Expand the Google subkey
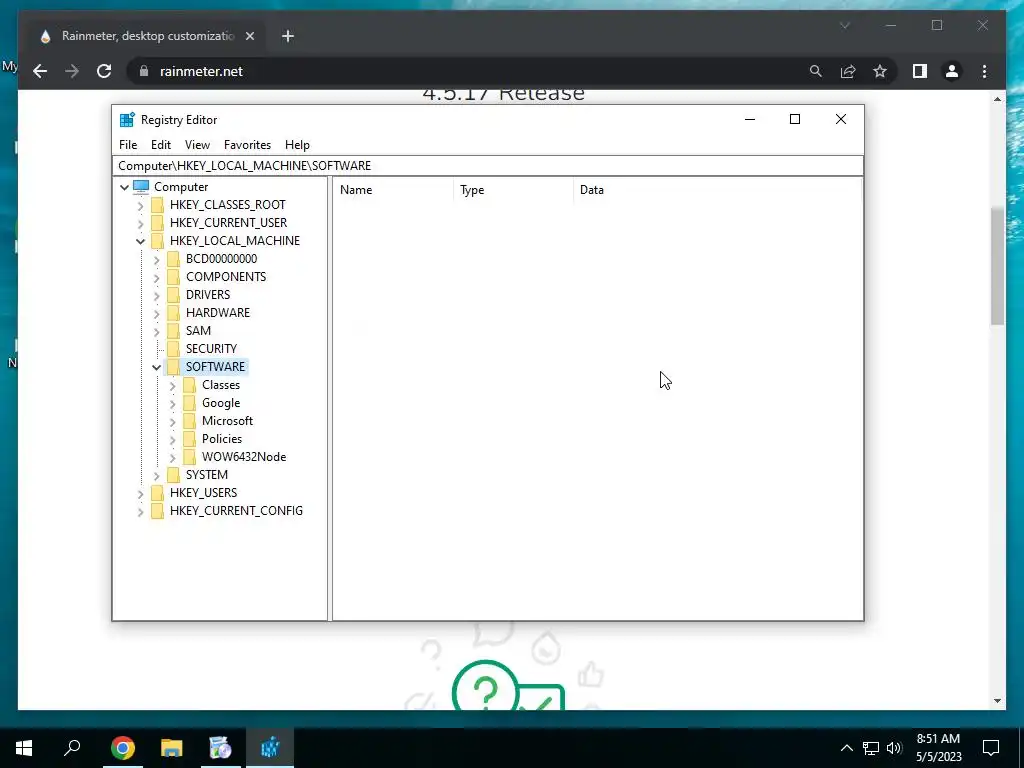This screenshot has width=1024, height=768. [x=172, y=404]
